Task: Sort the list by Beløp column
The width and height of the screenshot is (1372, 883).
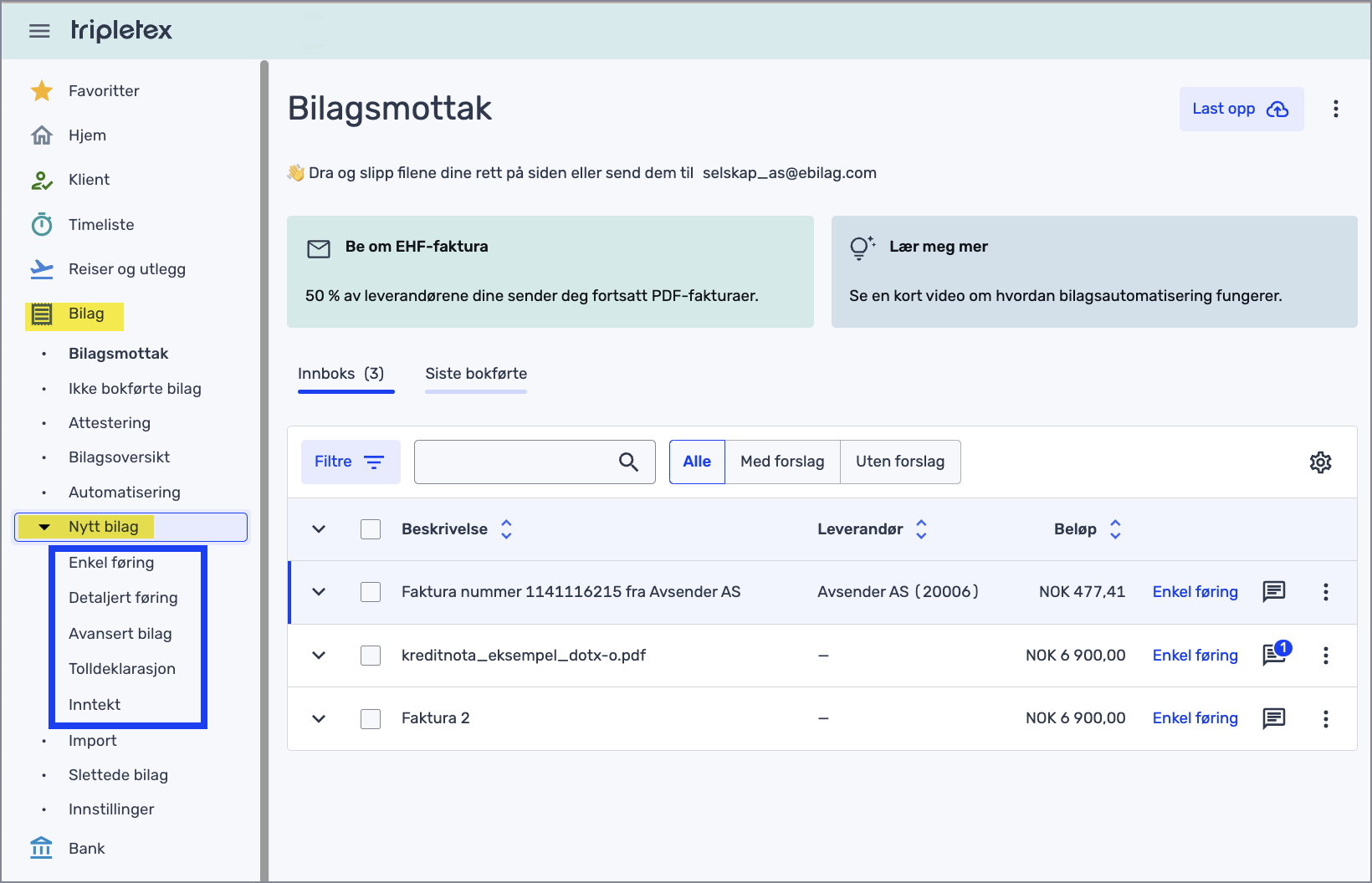Action: click(x=1114, y=529)
